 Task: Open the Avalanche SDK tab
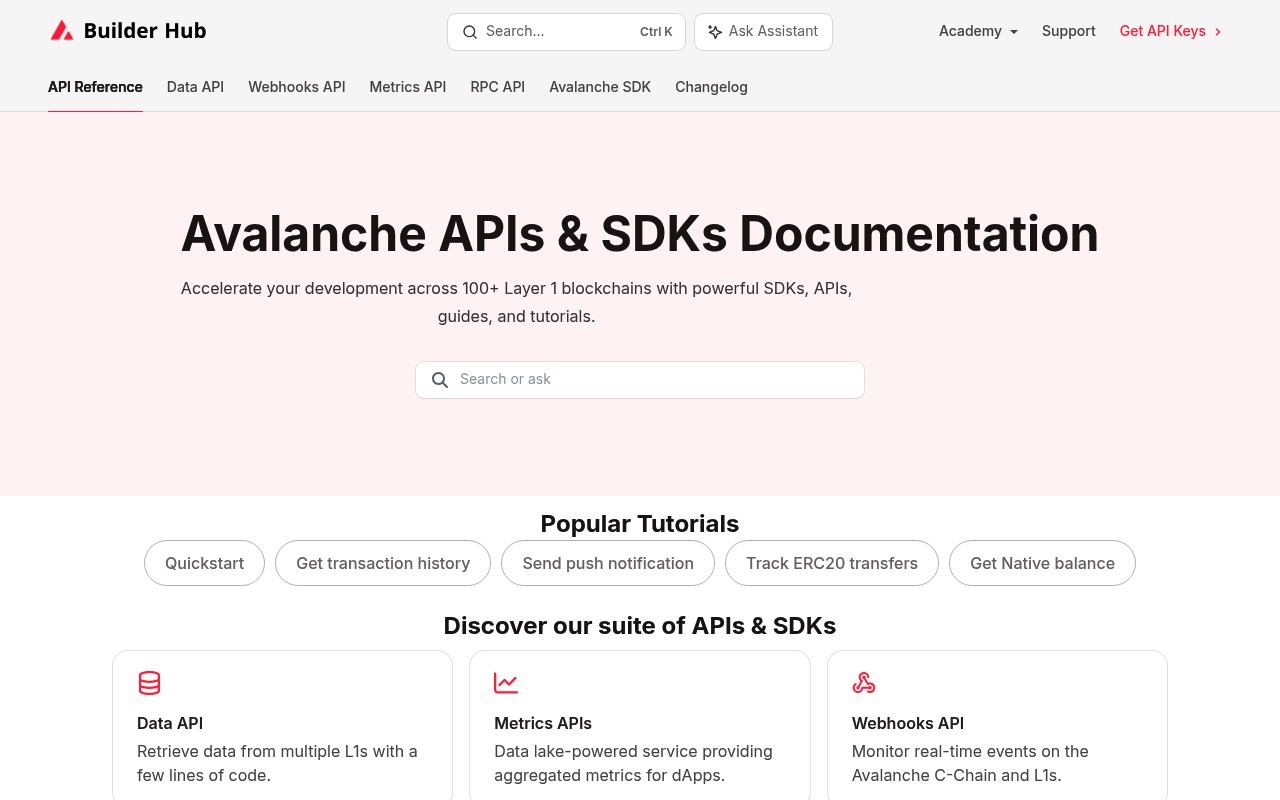point(600,87)
